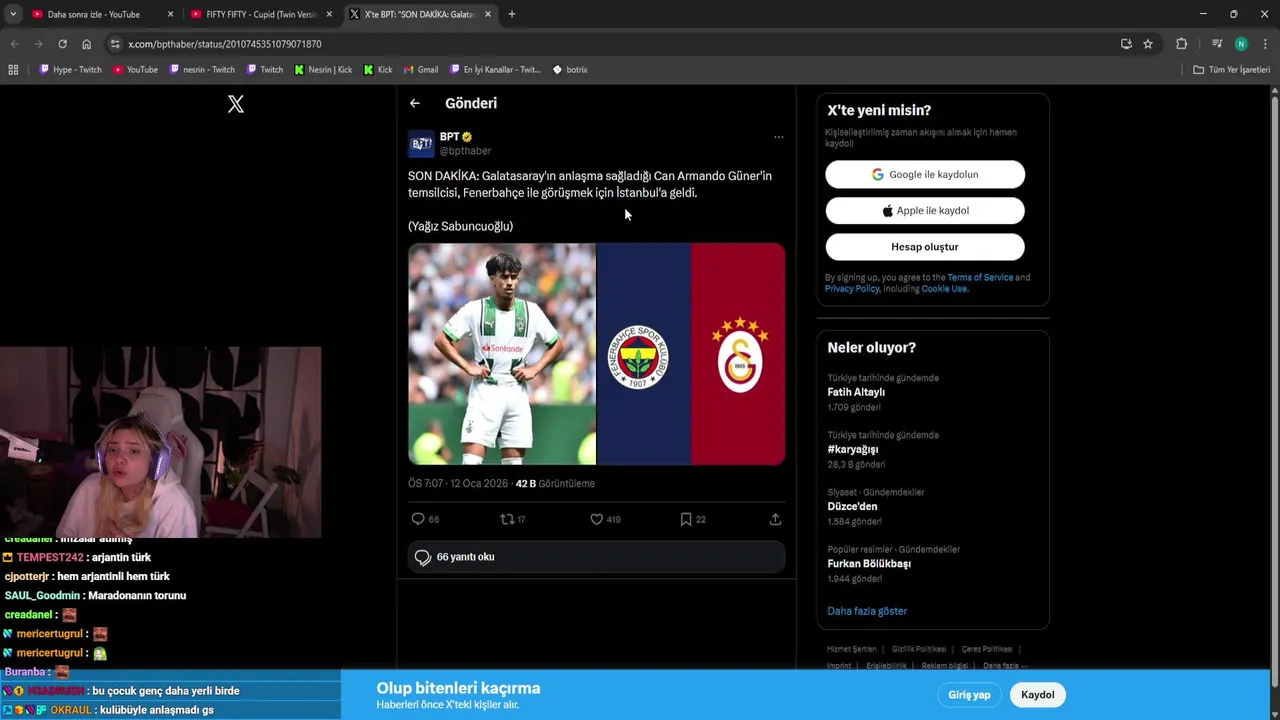This screenshot has width=1280, height=720.
Task: Open the Gmail bookmark
Action: (x=421, y=70)
